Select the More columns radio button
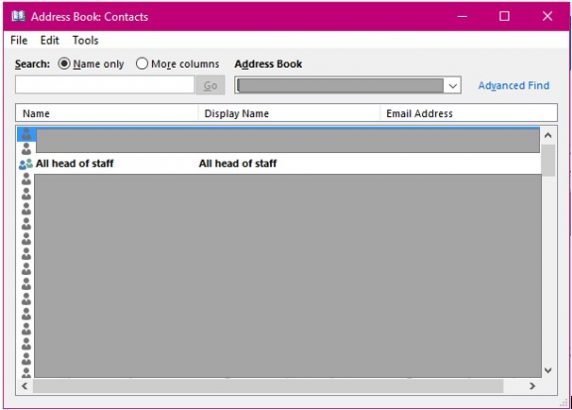Screen dimensions: 572x410 (142, 64)
